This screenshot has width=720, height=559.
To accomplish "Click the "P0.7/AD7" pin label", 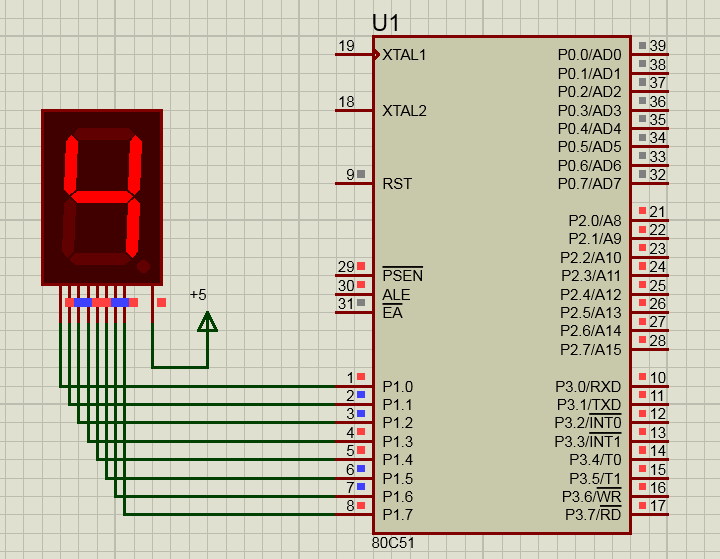I will [x=589, y=184].
